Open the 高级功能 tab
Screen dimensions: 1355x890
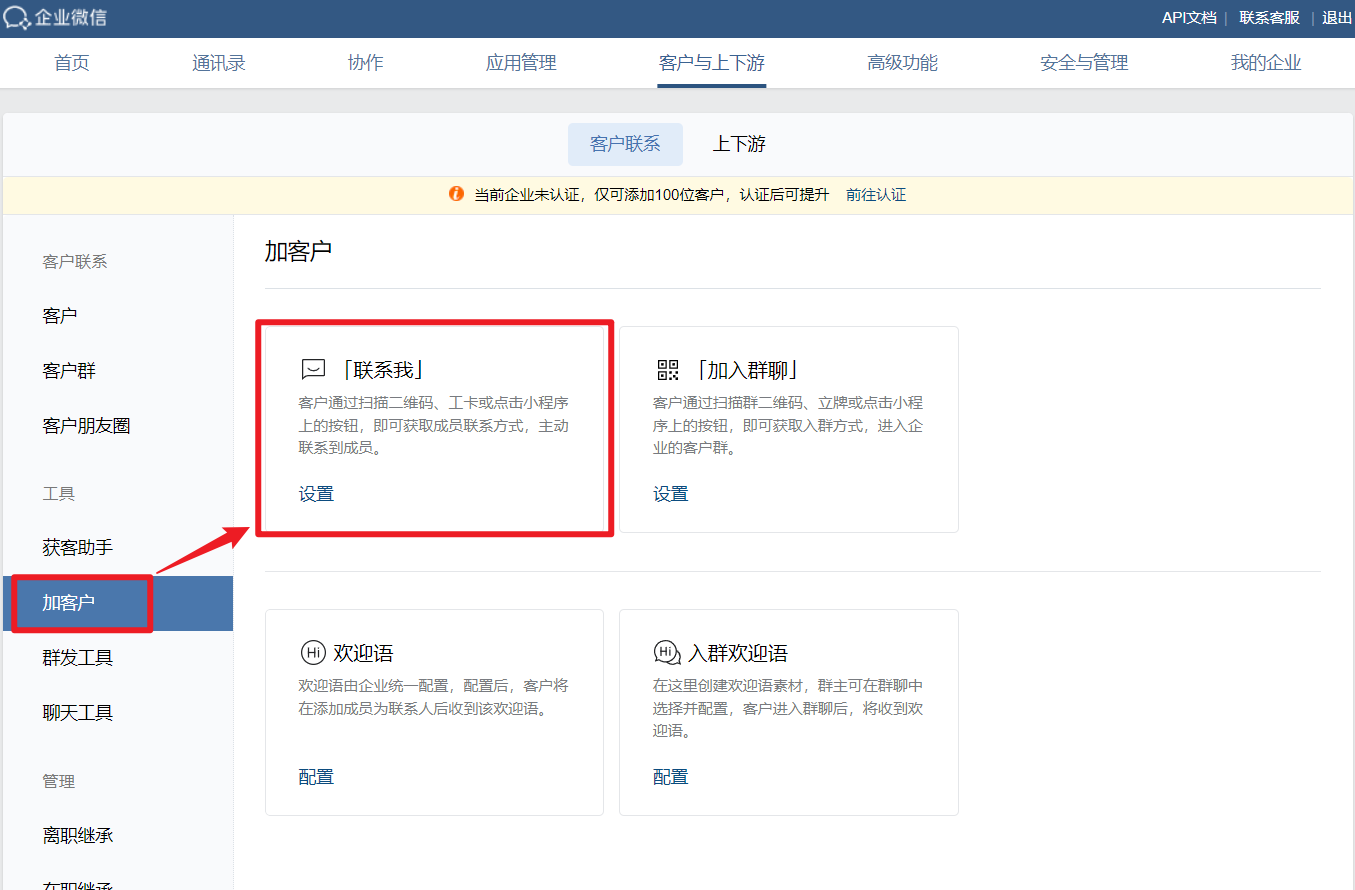pyautogui.click(x=903, y=63)
